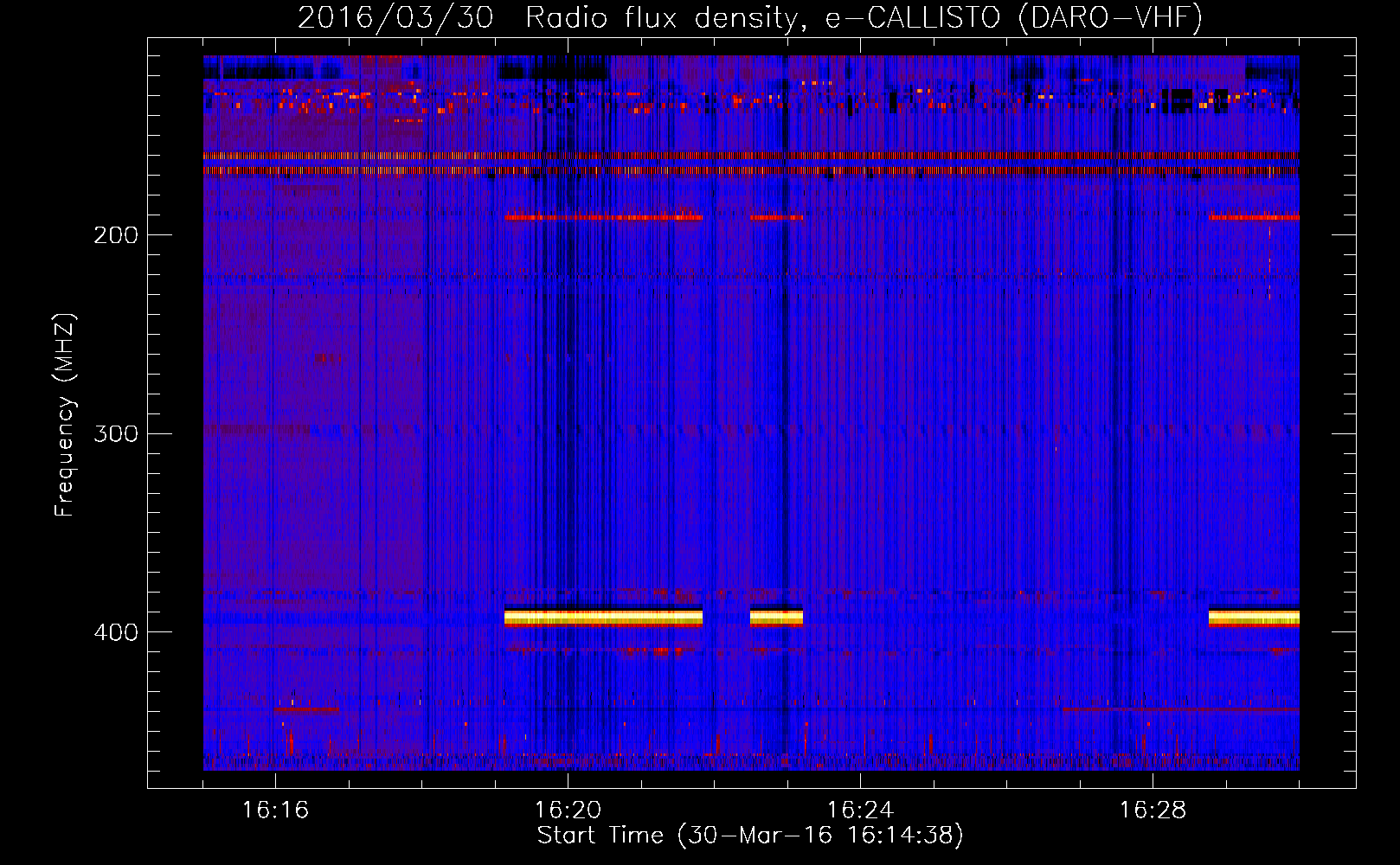Click the 16:20 time tick label
The image size is (1400, 865).
[568, 811]
